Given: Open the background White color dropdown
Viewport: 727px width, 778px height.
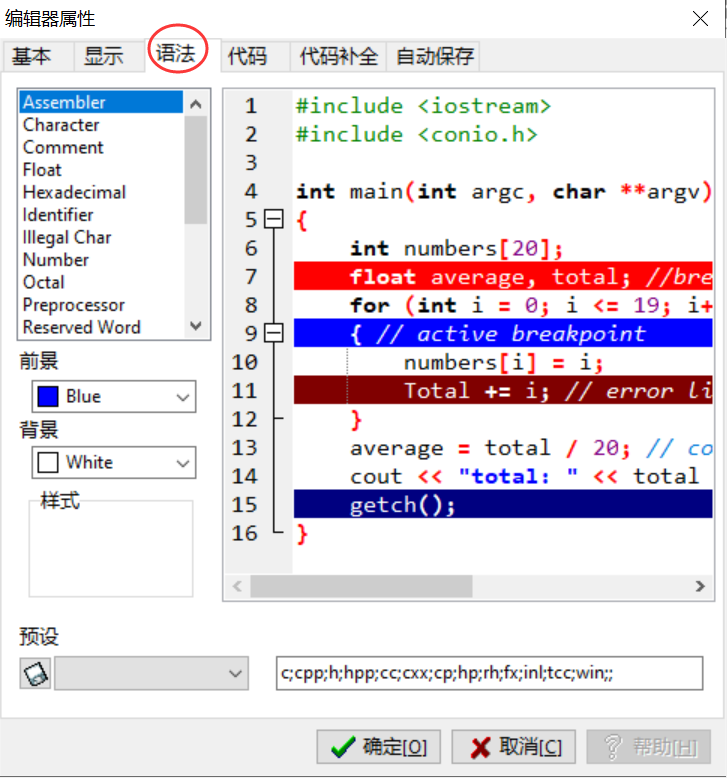Looking at the screenshot, I should click(x=114, y=462).
